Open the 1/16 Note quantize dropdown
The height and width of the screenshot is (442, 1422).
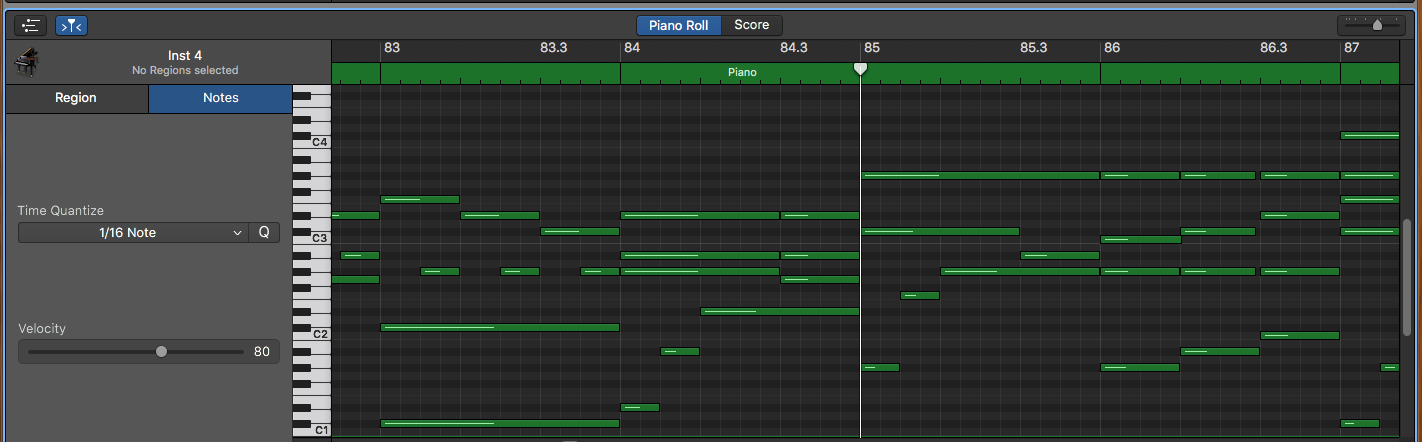tap(132, 233)
